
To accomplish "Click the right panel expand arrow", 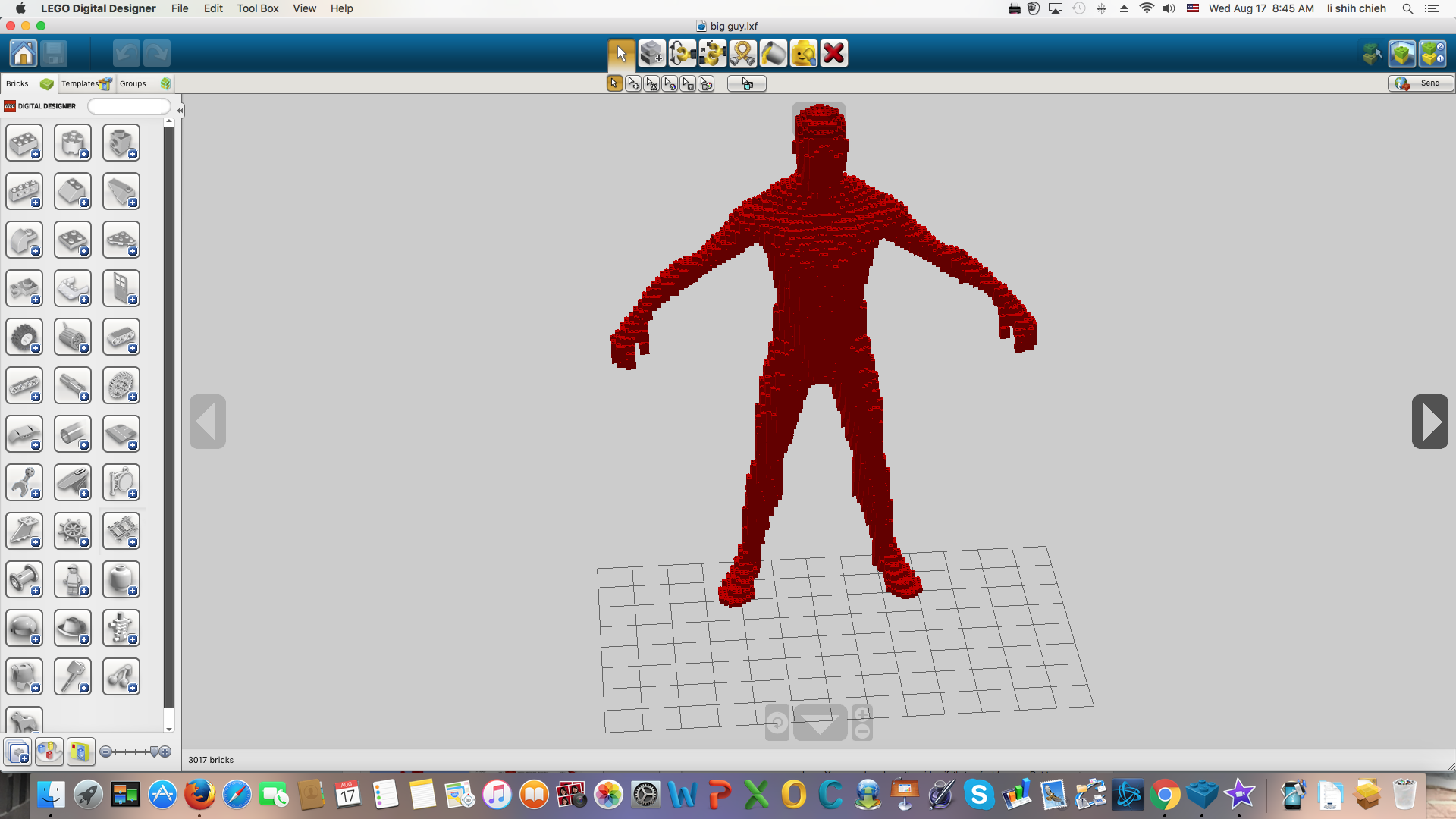I will tap(1431, 422).
